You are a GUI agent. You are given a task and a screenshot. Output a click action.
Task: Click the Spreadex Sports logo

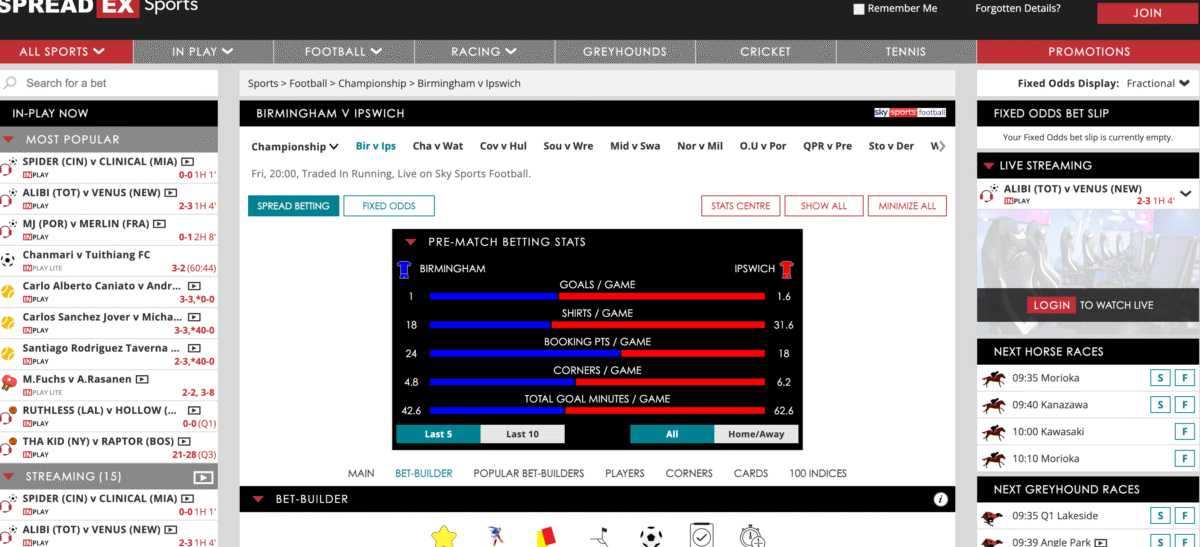[99, 7]
